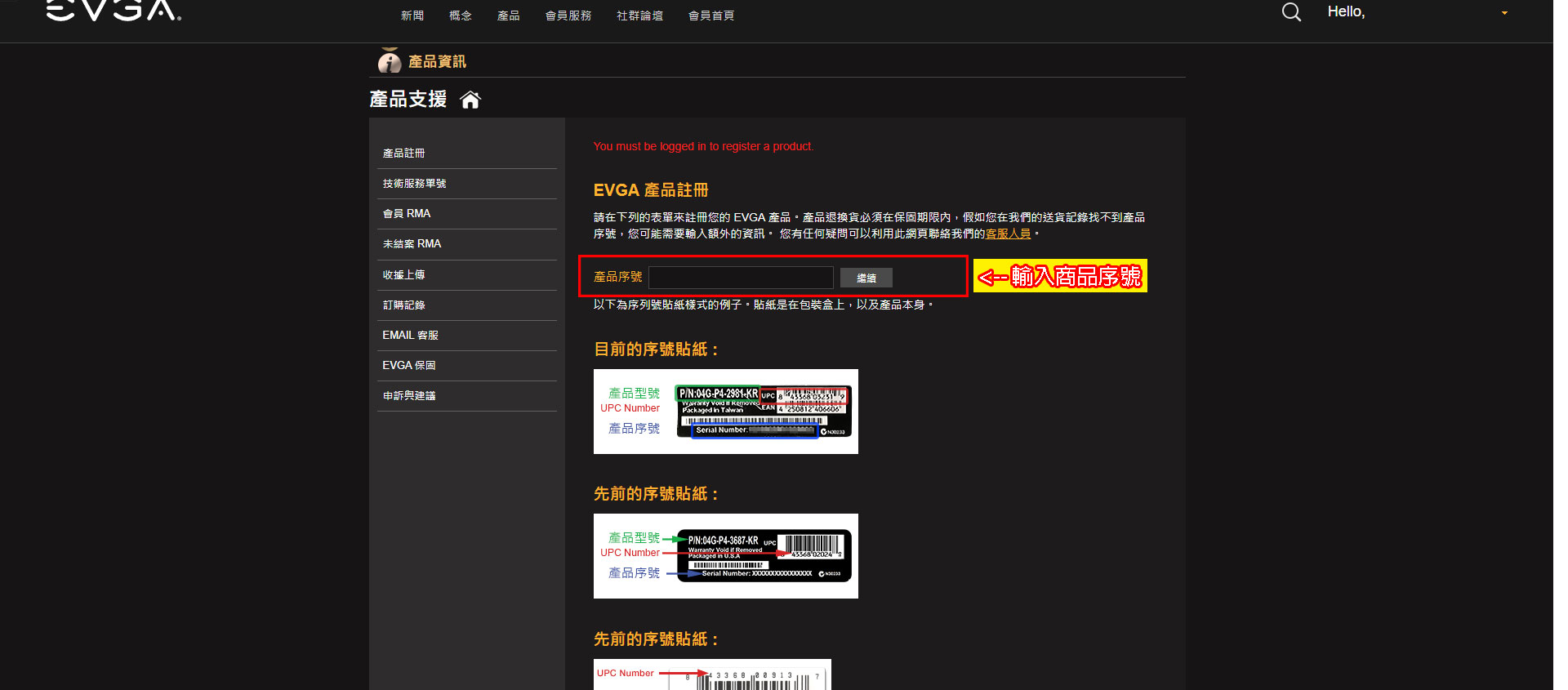The width and height of the screenshot is (1568, 690).
Task: Expand the Hello account dropdown arrow
Action: point(1504,13)
